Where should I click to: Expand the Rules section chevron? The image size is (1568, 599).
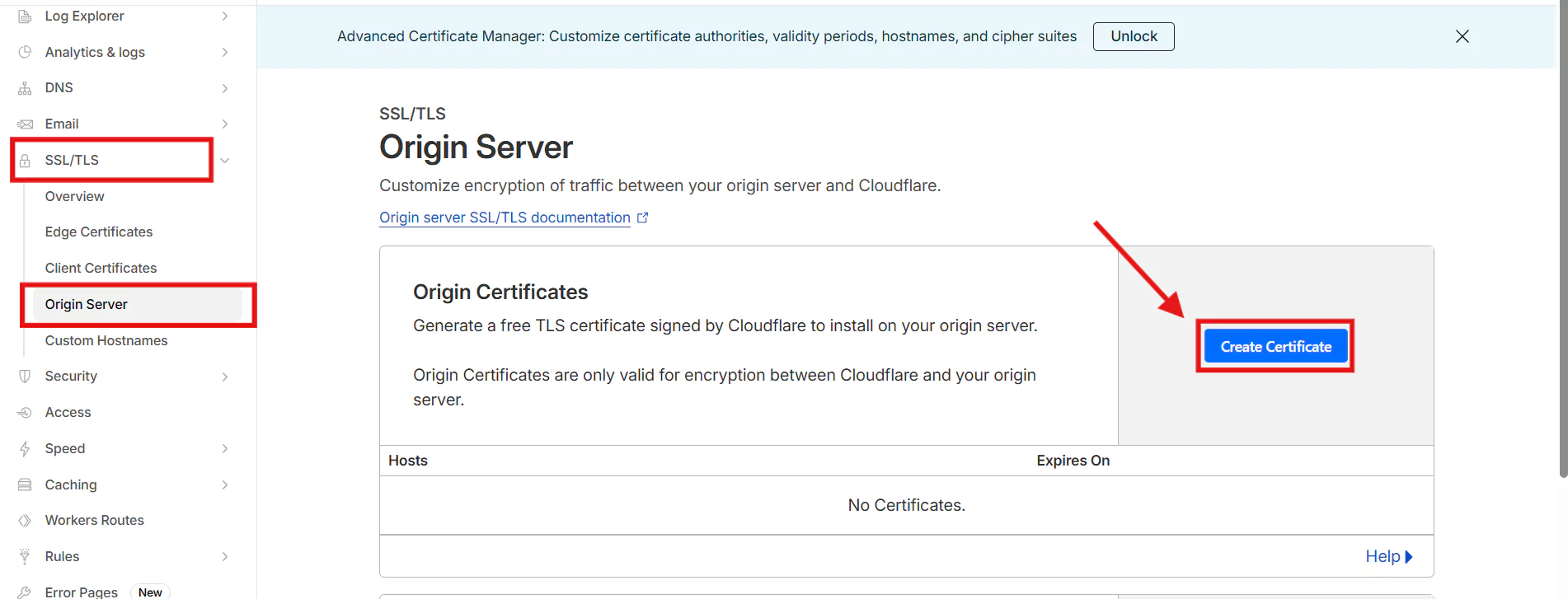tap(224, 557)
